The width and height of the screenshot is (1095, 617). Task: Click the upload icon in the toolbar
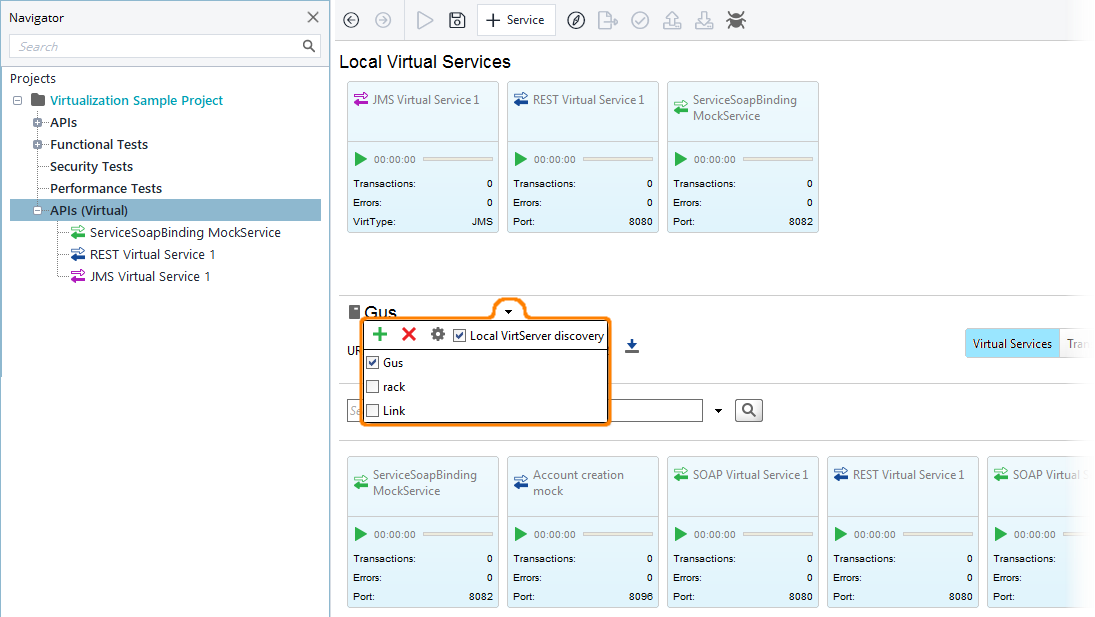(671, 20)
